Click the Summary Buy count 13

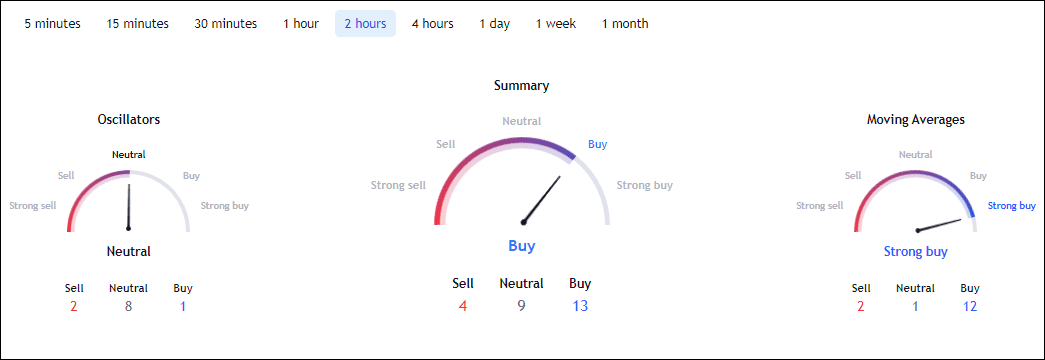(580, 306)
